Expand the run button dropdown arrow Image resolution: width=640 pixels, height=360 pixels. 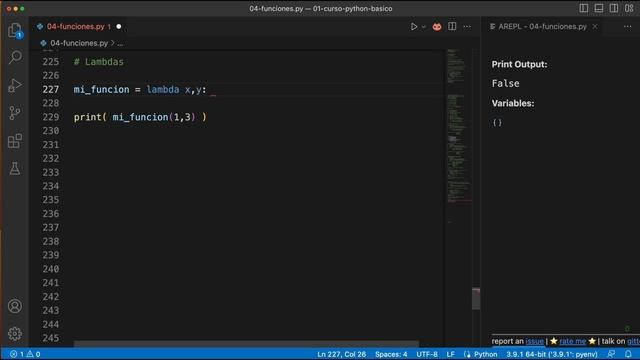[424, 27]
